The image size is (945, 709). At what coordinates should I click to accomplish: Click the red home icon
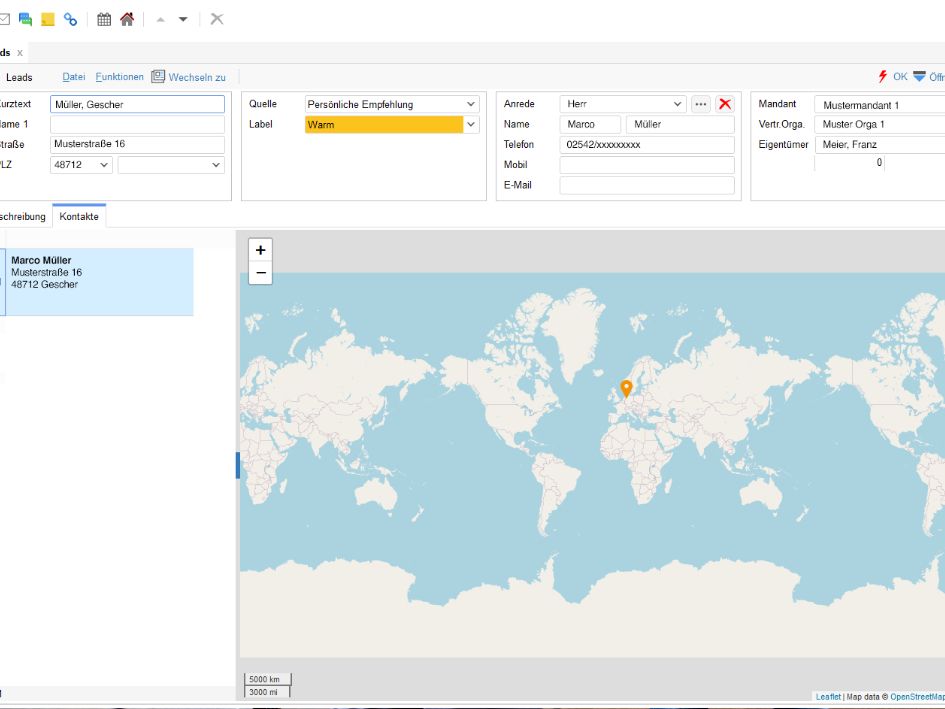(127, 19)
